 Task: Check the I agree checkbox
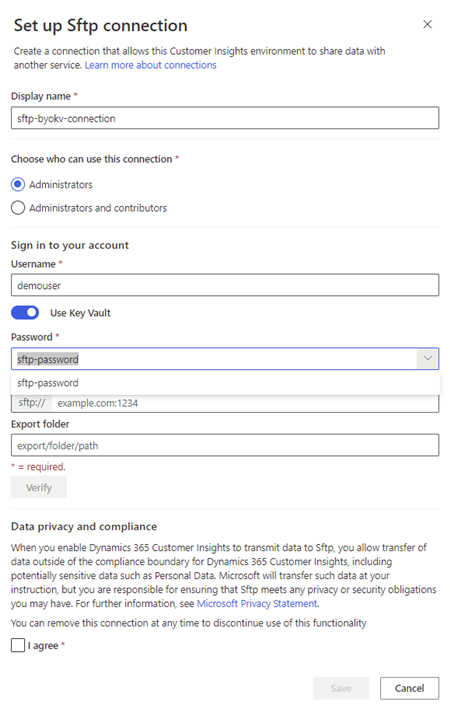click(x=18, y=645)
